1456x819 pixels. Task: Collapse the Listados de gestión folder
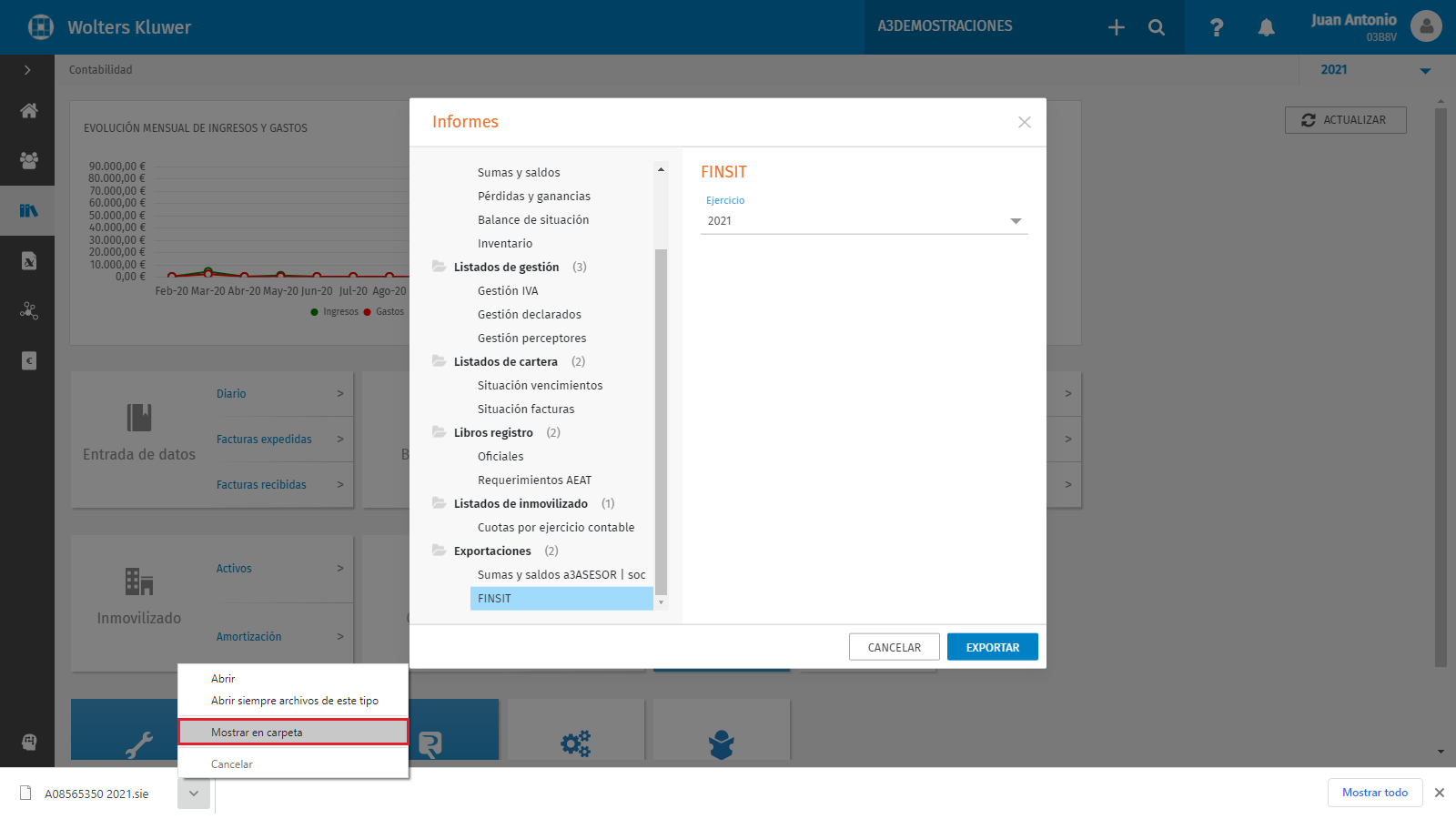click(x=439, y=267)
